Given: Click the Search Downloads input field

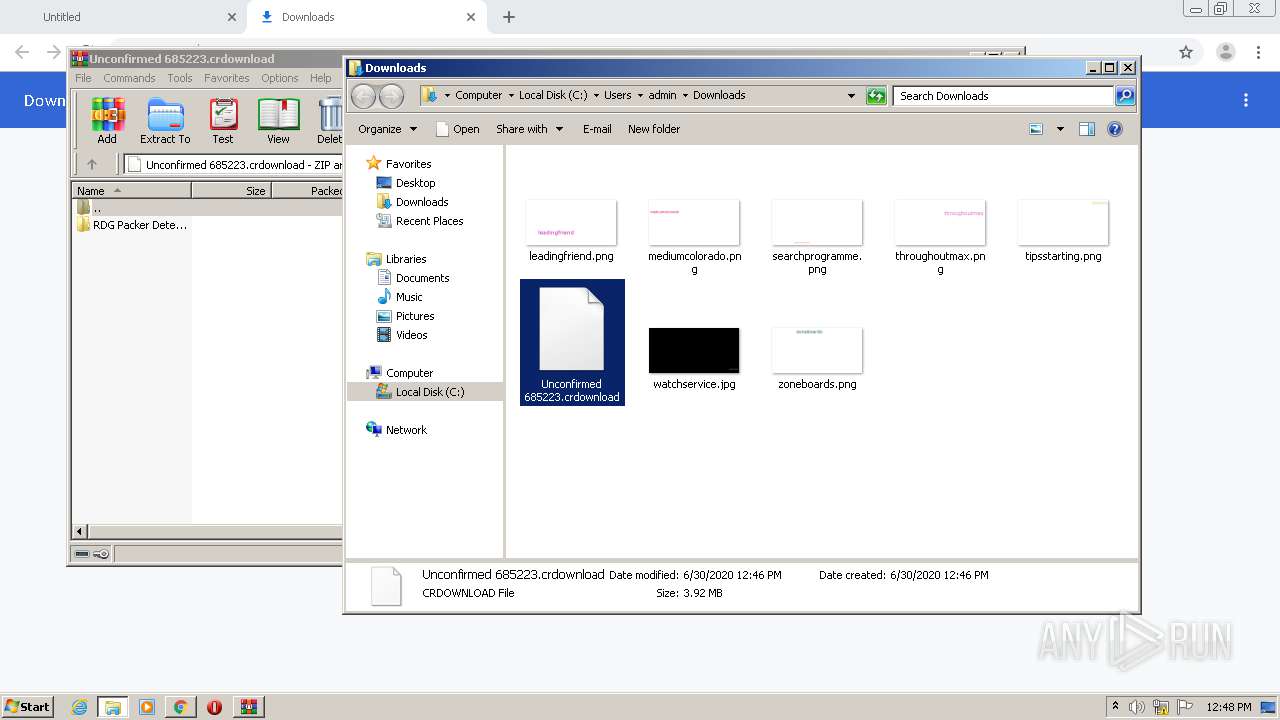Looking at the screenshot, I should (1003, 96).
